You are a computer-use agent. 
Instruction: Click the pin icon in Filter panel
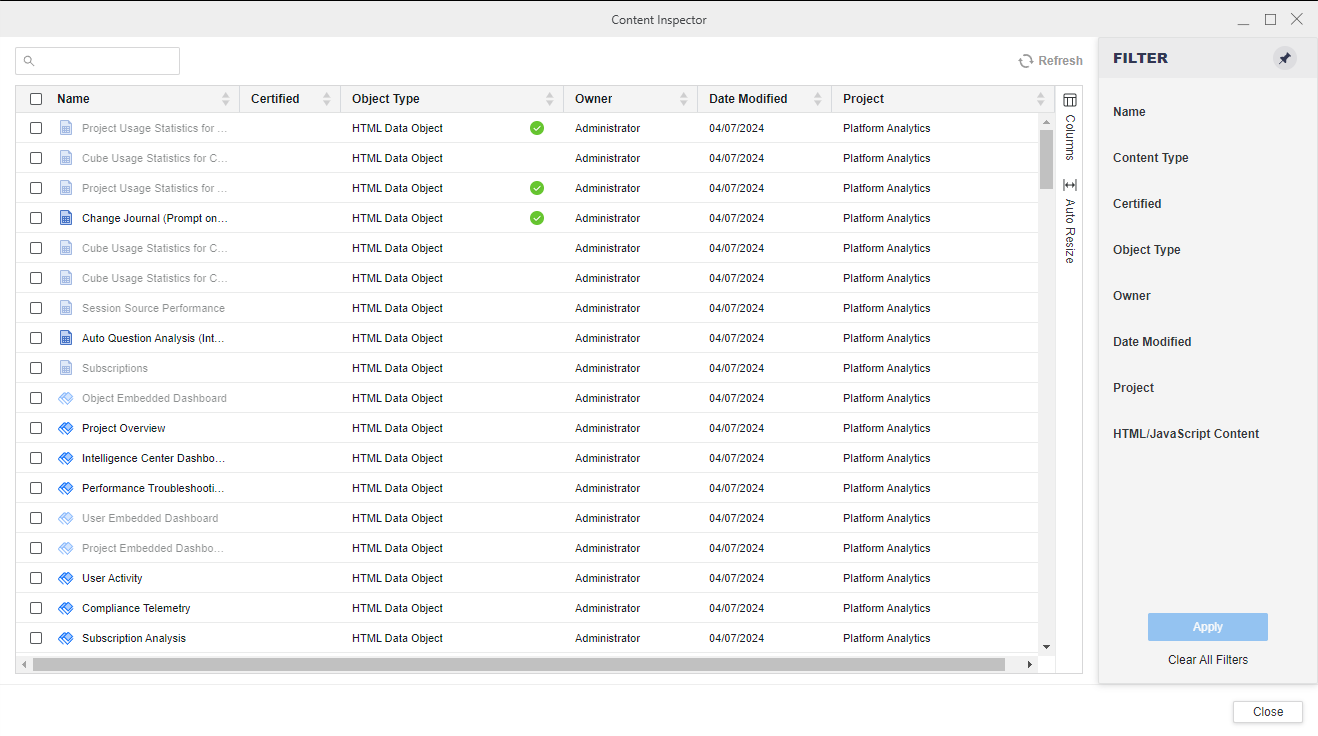(1284, 59)
